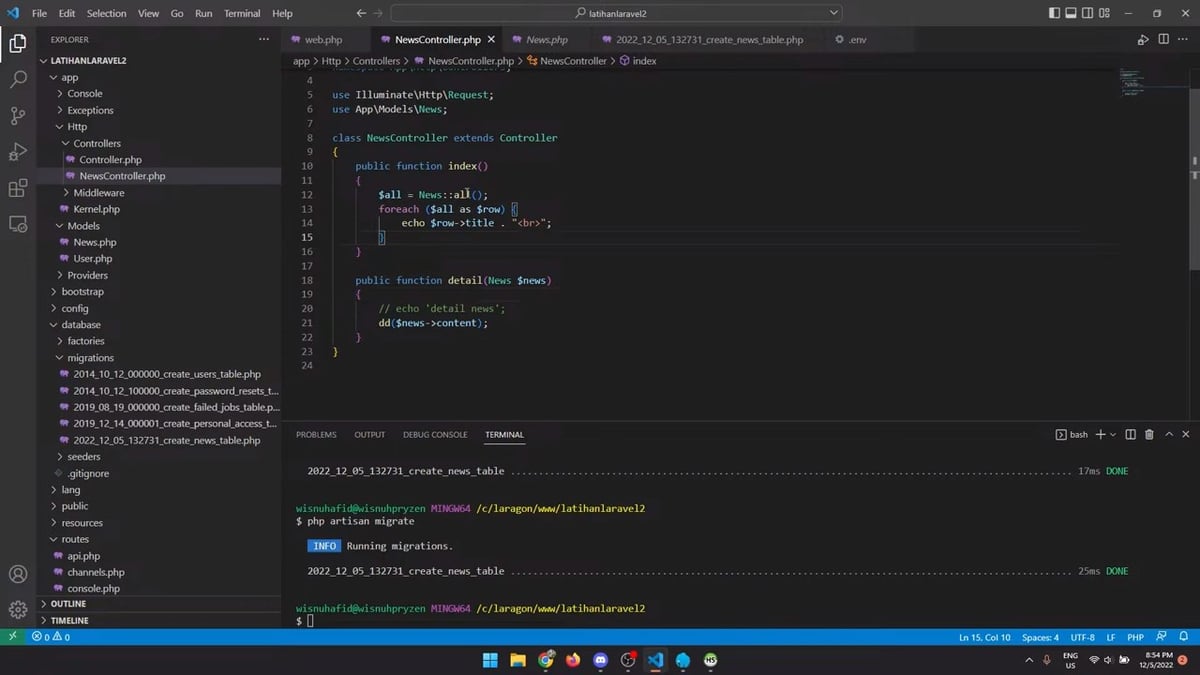
Task: Kill the terminal with trash icon
Action: 1149,435
